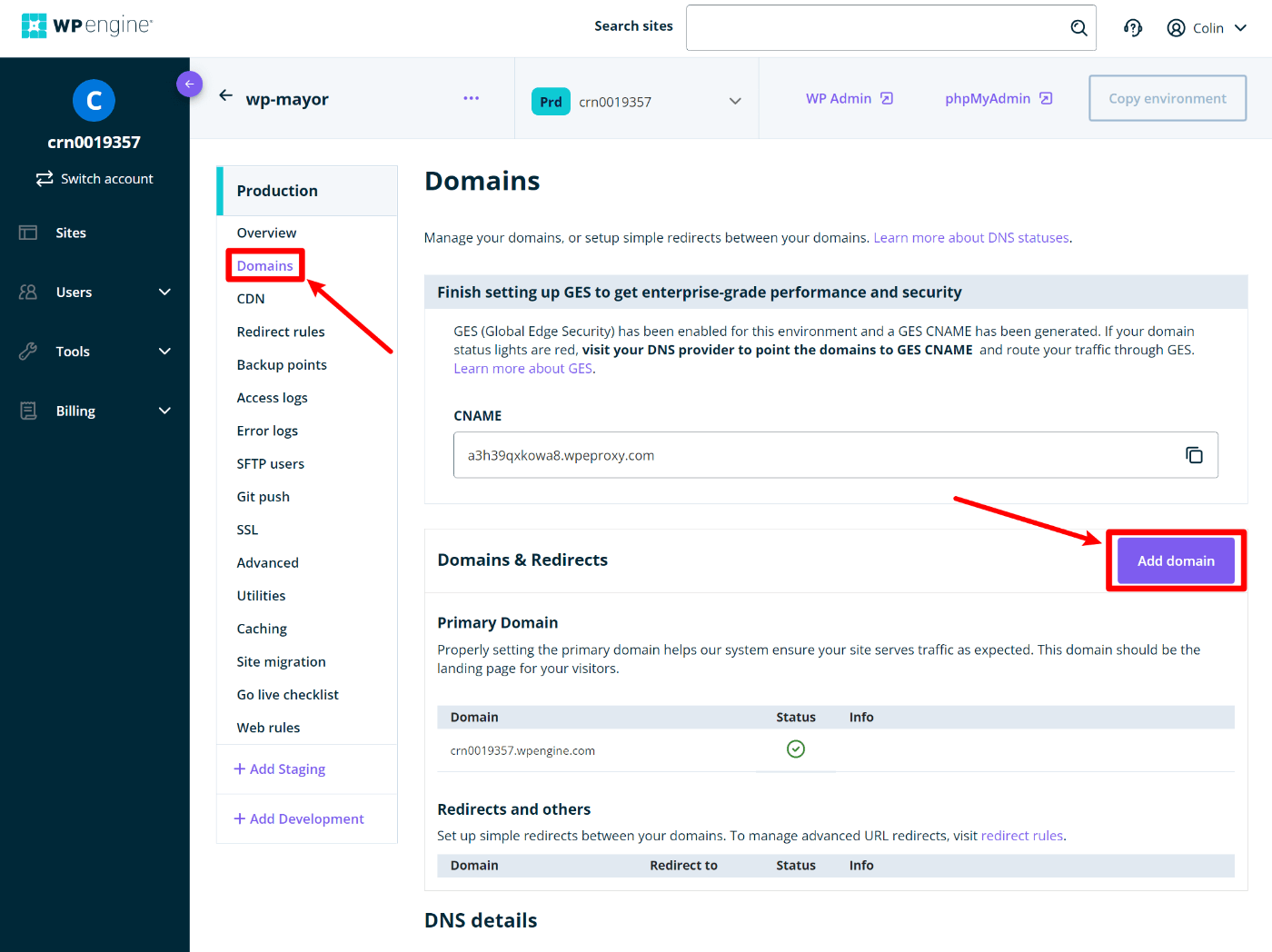
Task: Open the SSL page
Action: point(247,530)
